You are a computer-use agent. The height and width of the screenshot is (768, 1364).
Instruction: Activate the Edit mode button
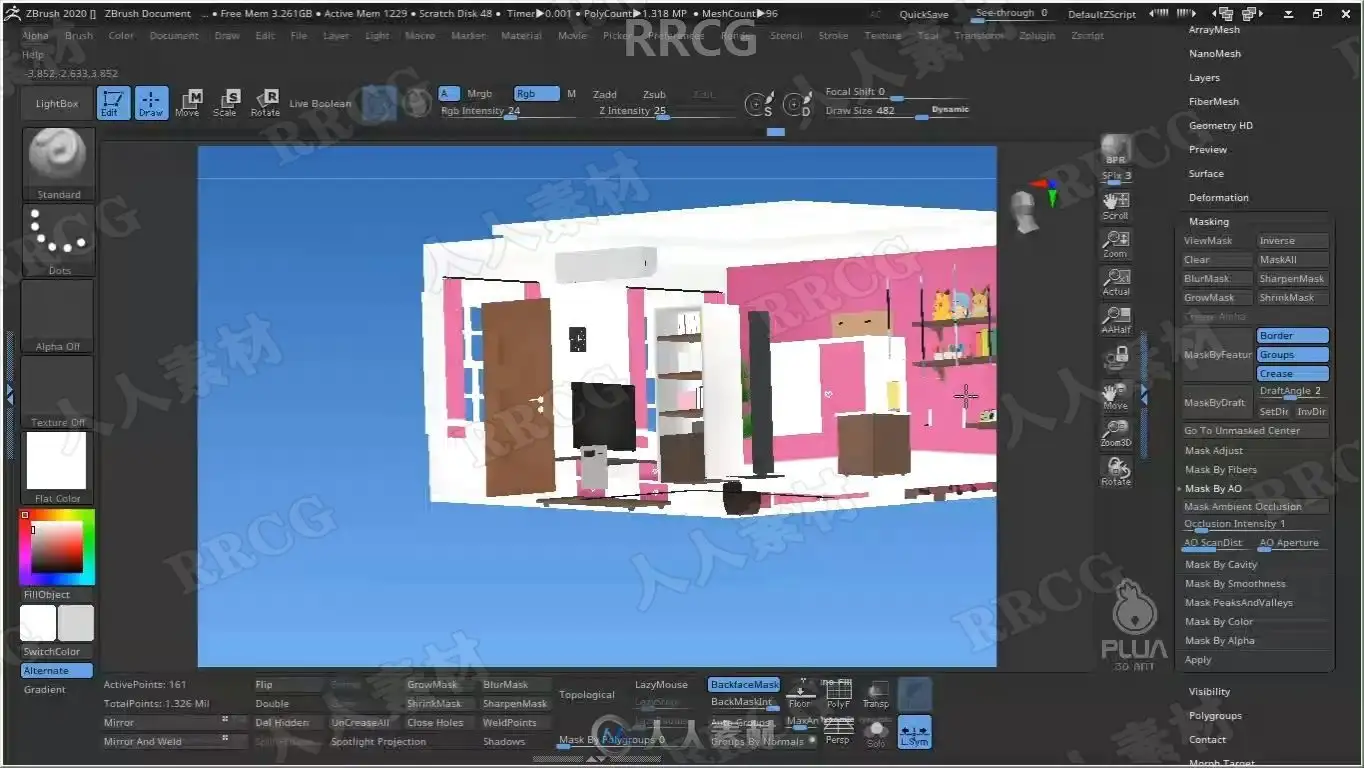(113, 103)
